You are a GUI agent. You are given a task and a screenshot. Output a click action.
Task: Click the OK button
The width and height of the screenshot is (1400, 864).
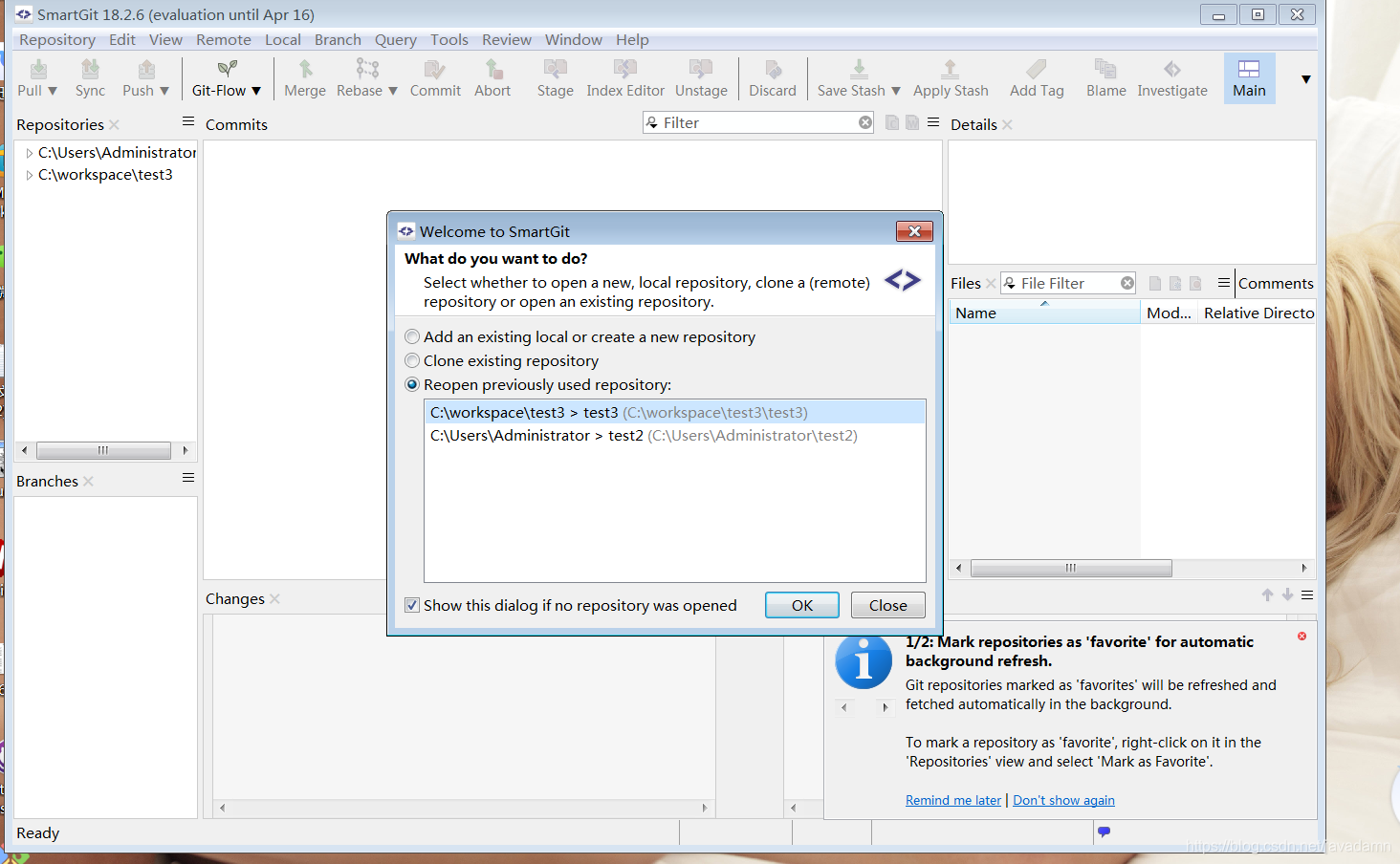pos(802,605)
